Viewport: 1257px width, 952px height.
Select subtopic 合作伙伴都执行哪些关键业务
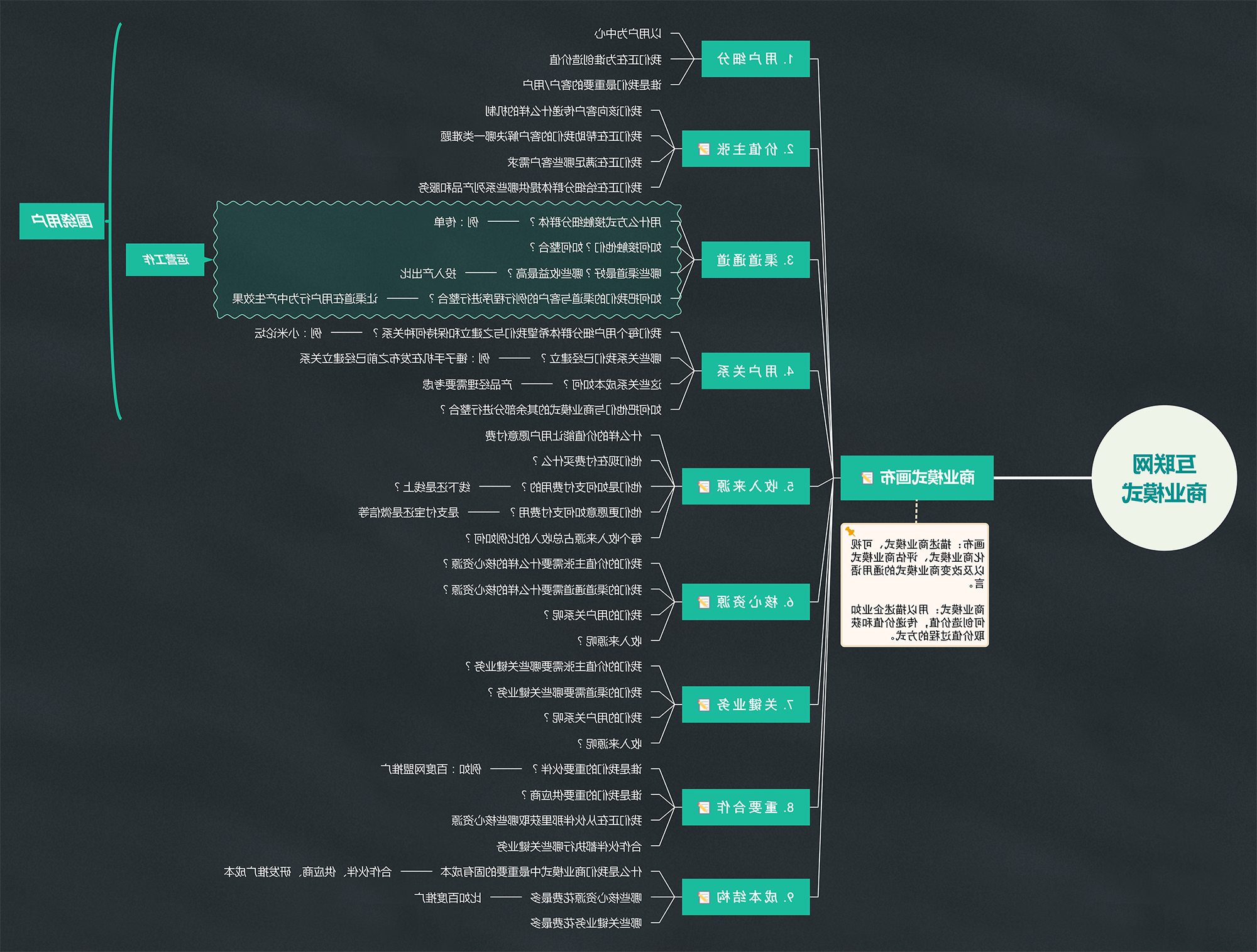(x=569, y=846)
